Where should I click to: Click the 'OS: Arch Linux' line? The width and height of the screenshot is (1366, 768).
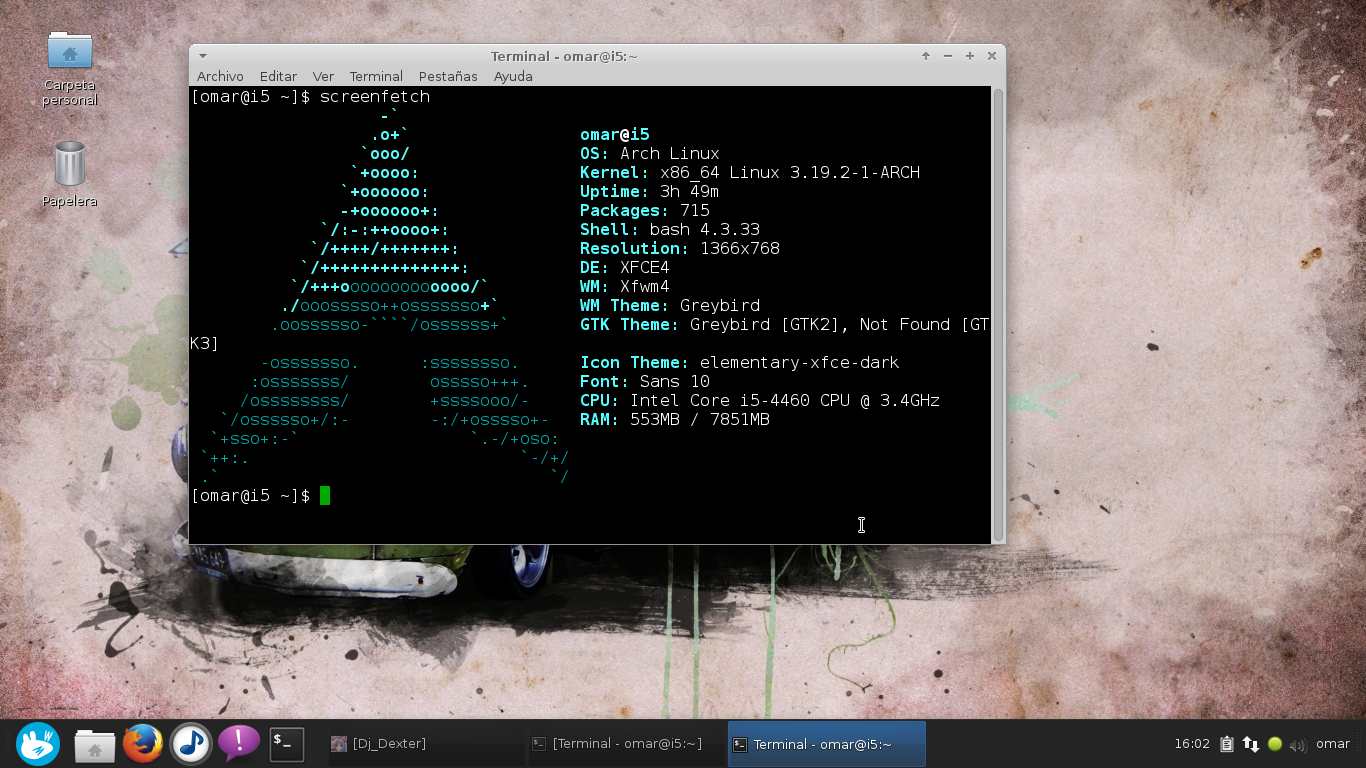(650, 154)
